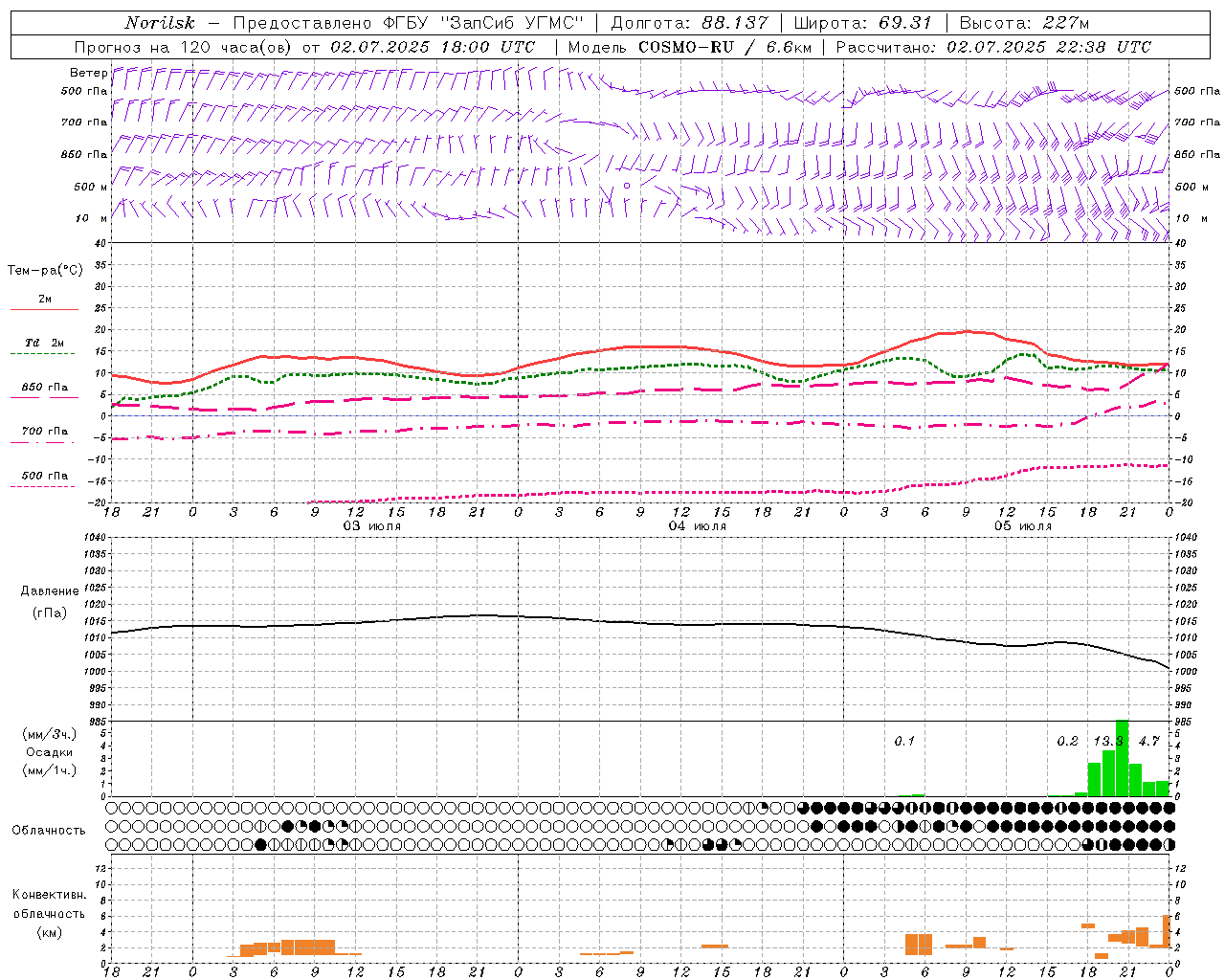Click the '0.1' precipitation total value
This screenshot has width=1225, height=980.
tap(904, 741)
